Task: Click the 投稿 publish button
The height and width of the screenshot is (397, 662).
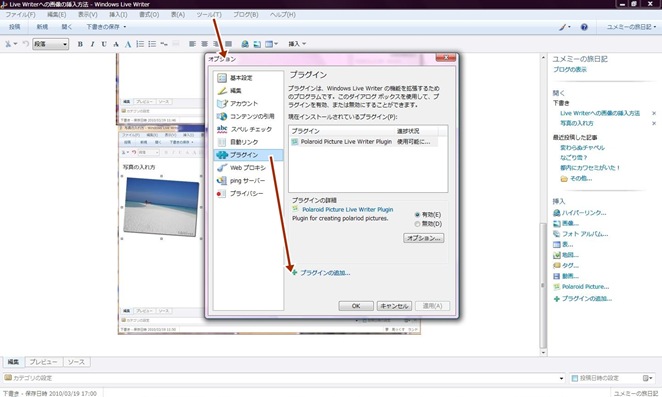Action: pyautogui.click(x=15, y=27)
